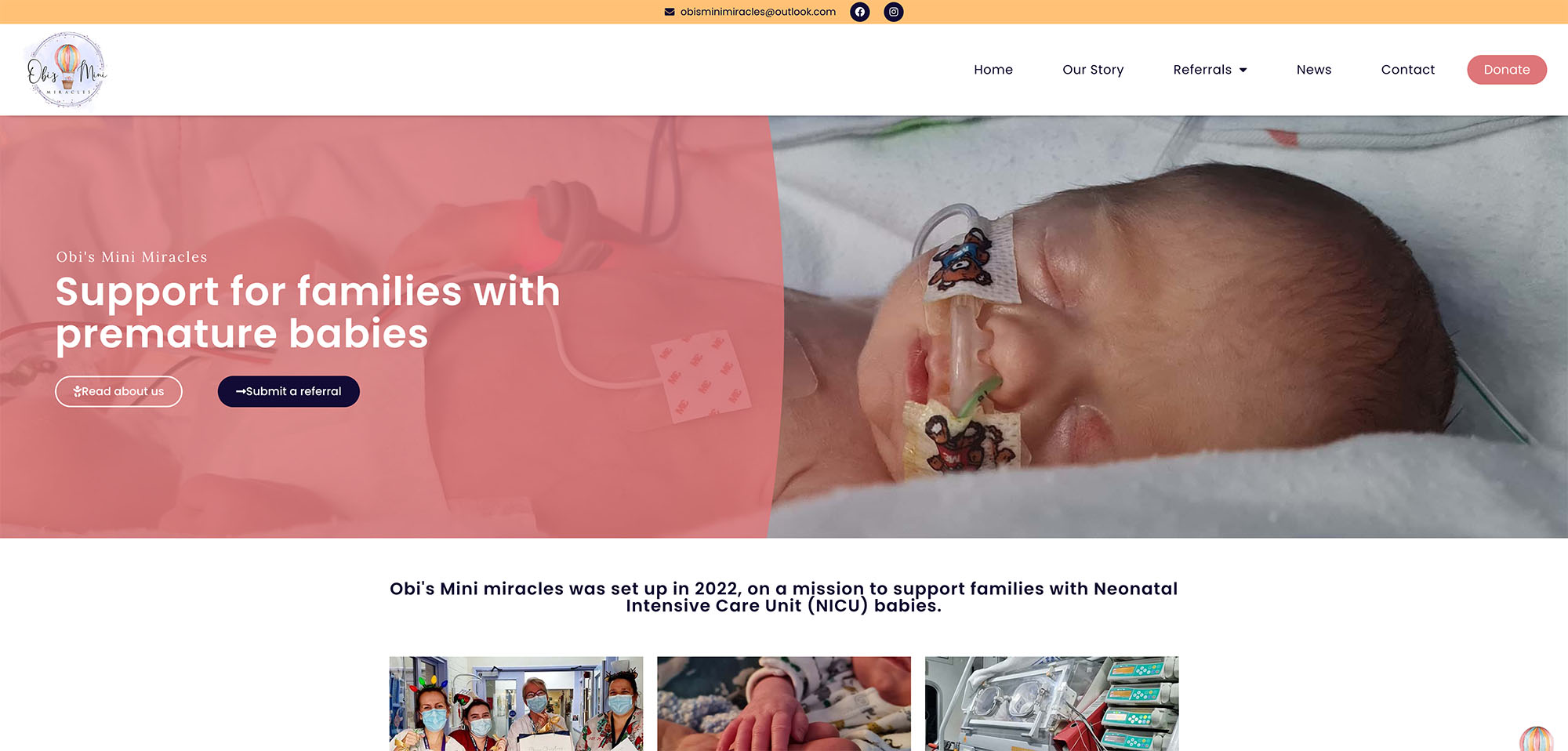Open the Instagram icon link
Image resolution: width=1568 pixels, height=751 pixels.
(894, 12)
